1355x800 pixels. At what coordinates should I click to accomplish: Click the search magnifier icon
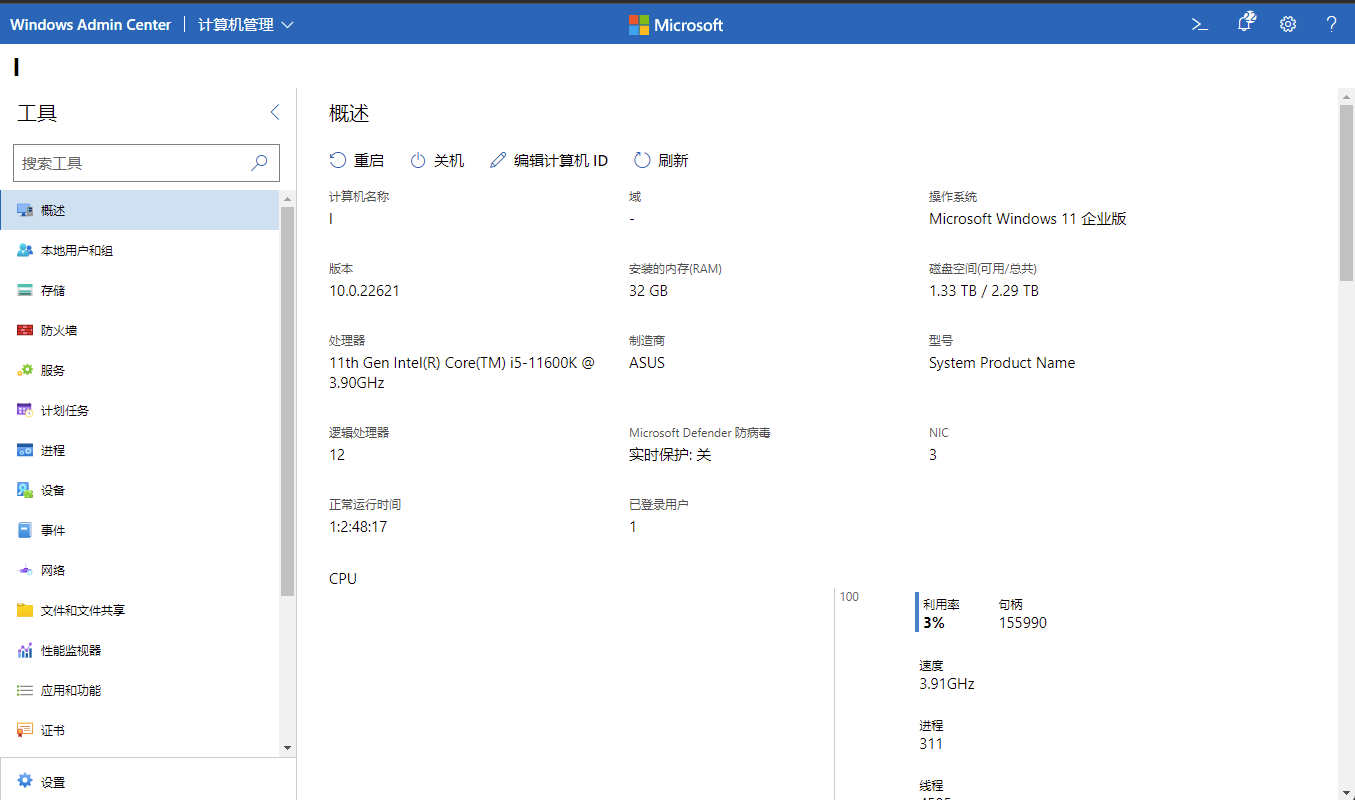click(x=259, y=163)
